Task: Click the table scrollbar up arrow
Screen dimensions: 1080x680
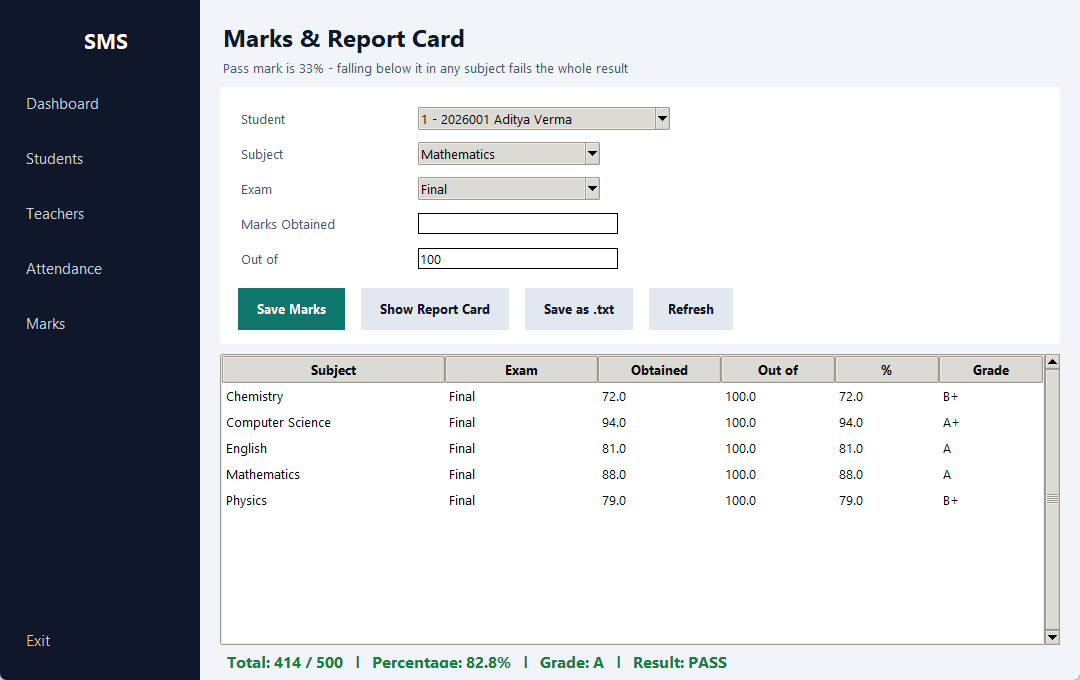Action: (1052, 362)
